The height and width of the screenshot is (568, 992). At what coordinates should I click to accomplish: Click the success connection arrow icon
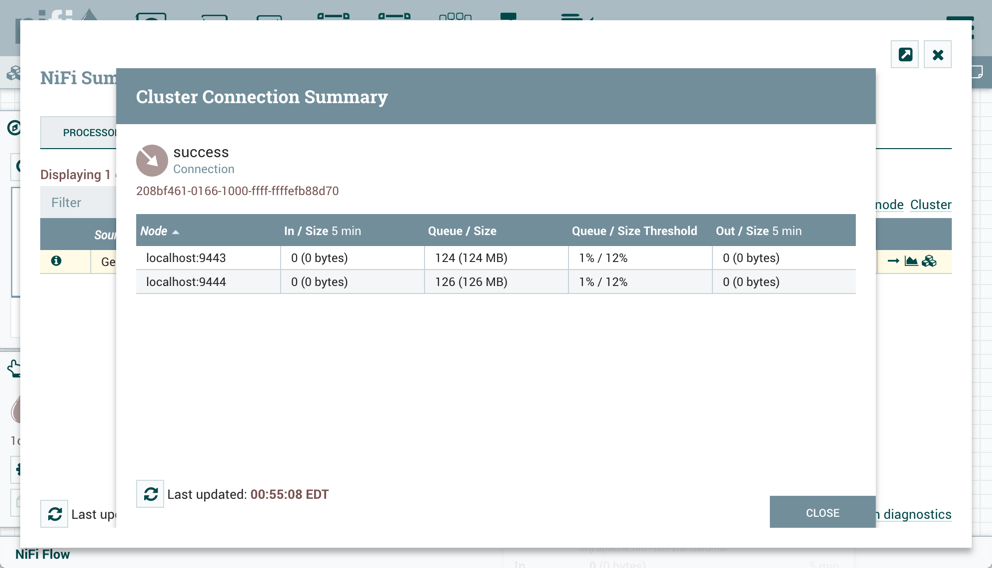152,160
